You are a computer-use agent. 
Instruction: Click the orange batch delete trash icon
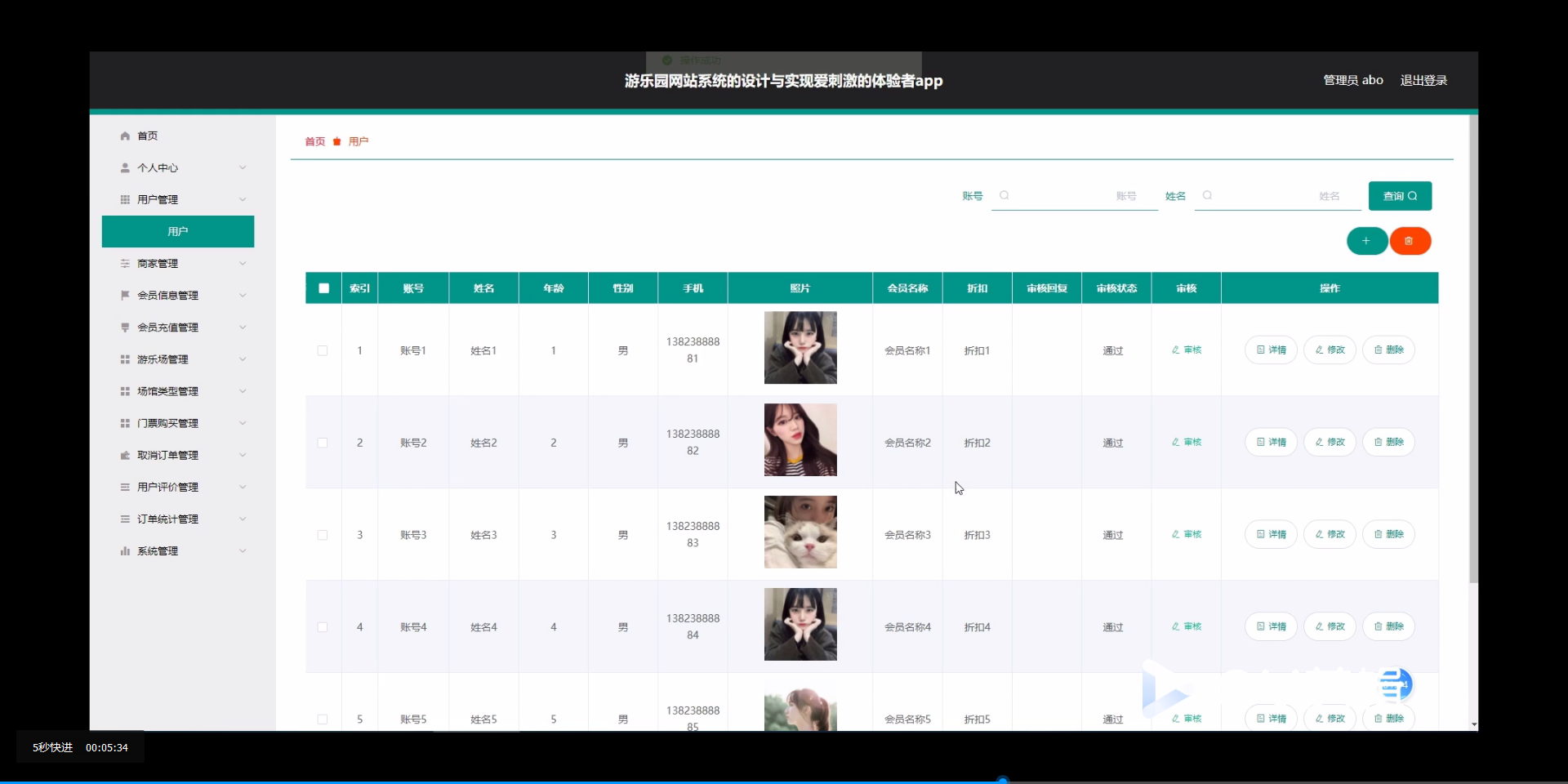(1410, 241)
